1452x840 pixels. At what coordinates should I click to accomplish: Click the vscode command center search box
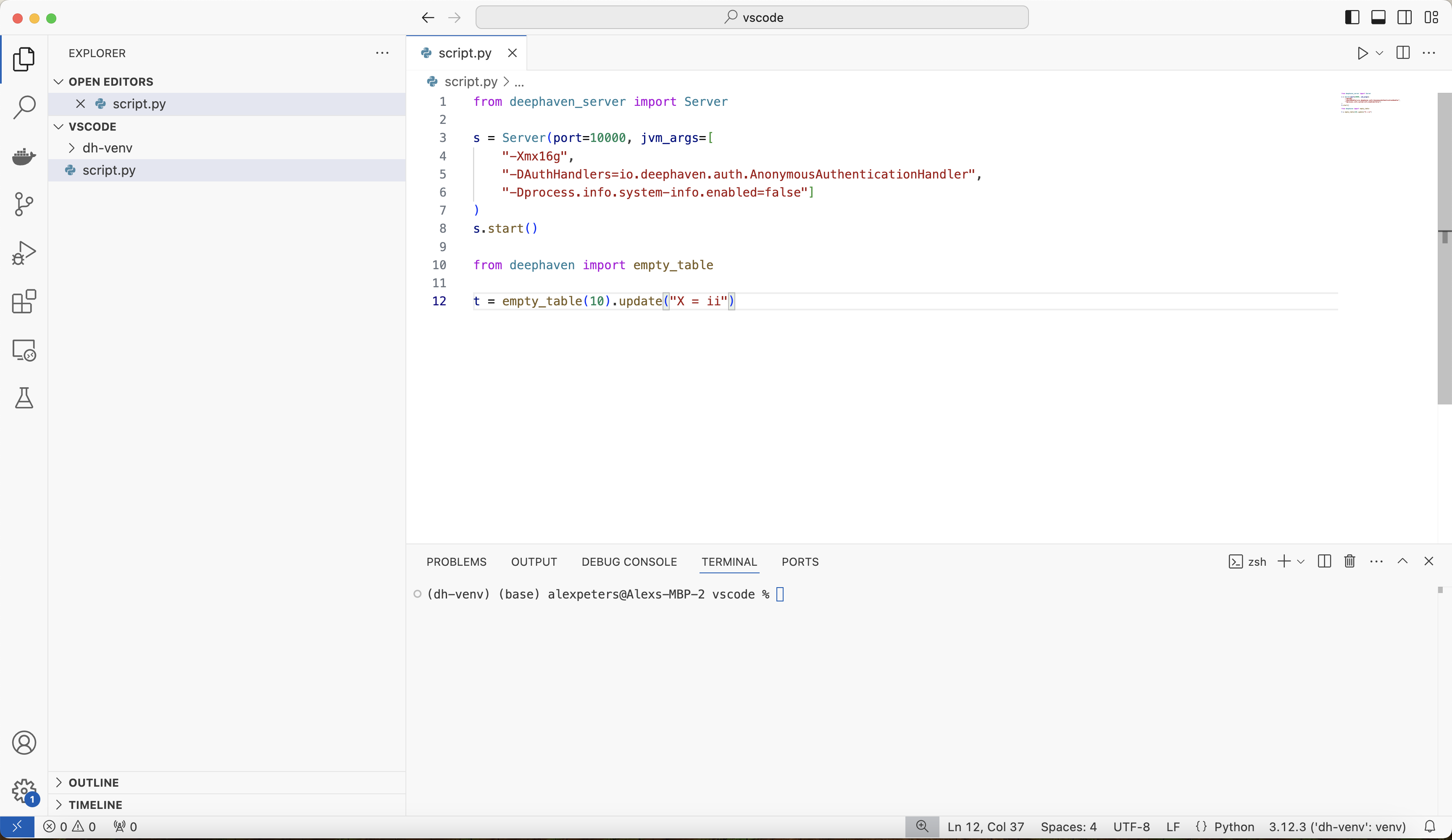(751, 17)
